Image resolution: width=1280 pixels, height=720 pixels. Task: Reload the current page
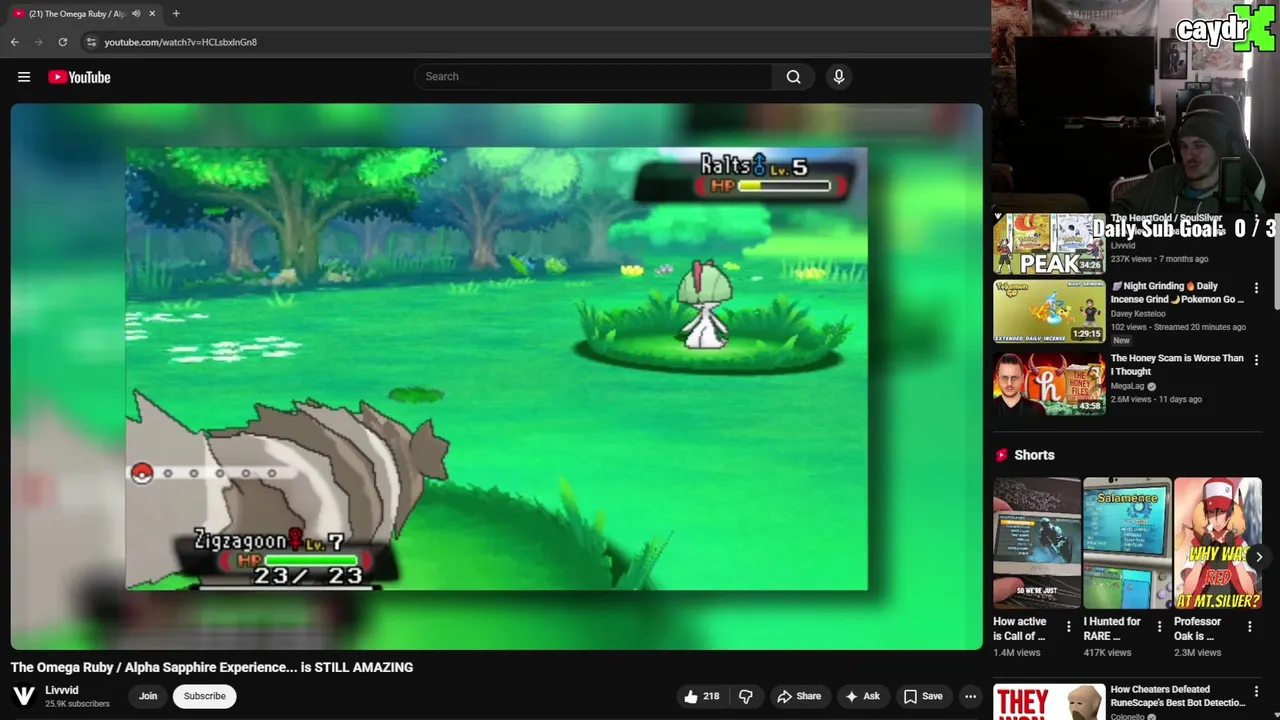tap(62, 42)
